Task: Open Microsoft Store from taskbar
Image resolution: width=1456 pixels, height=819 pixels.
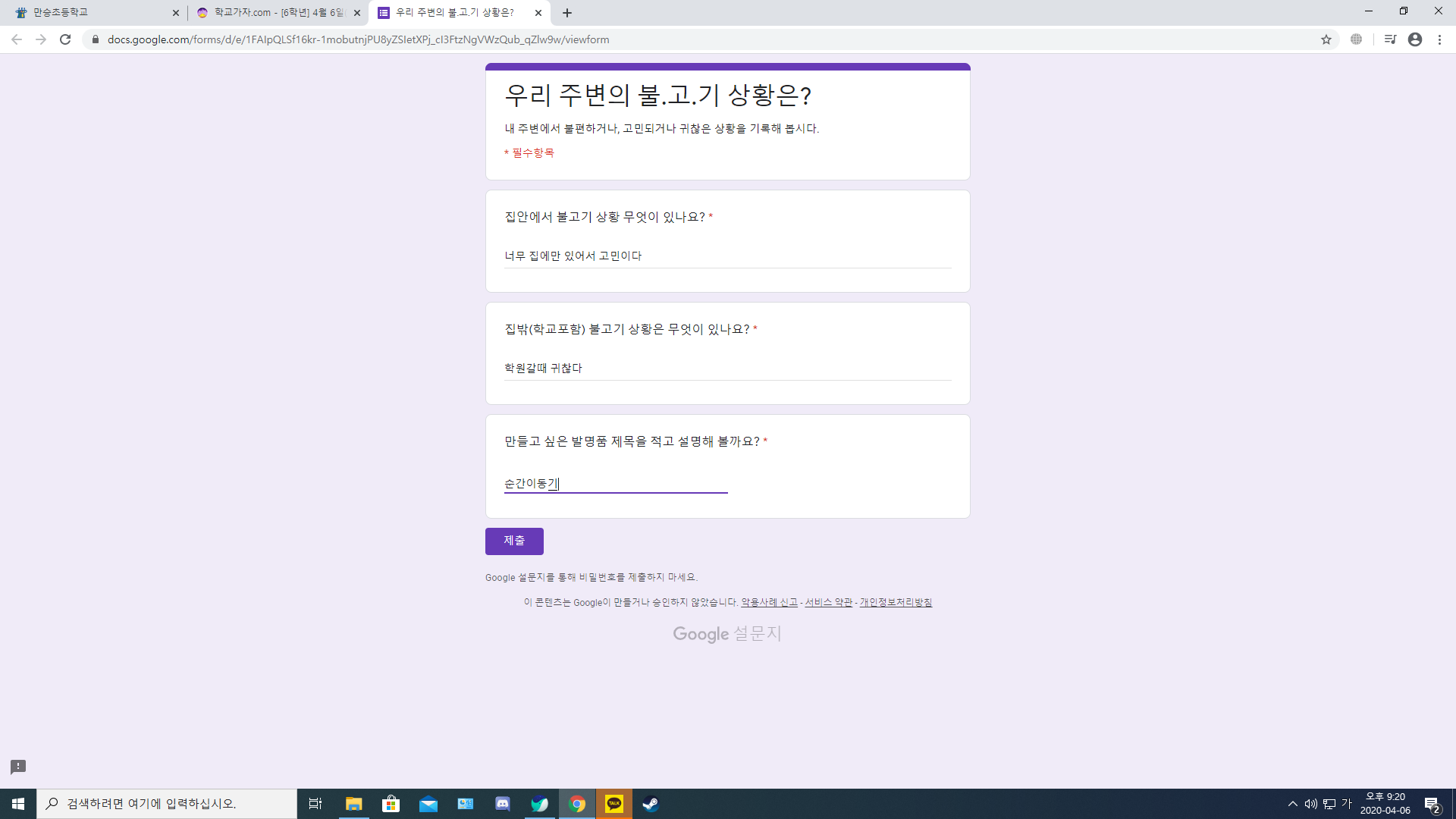Action: tap(391, 804)
